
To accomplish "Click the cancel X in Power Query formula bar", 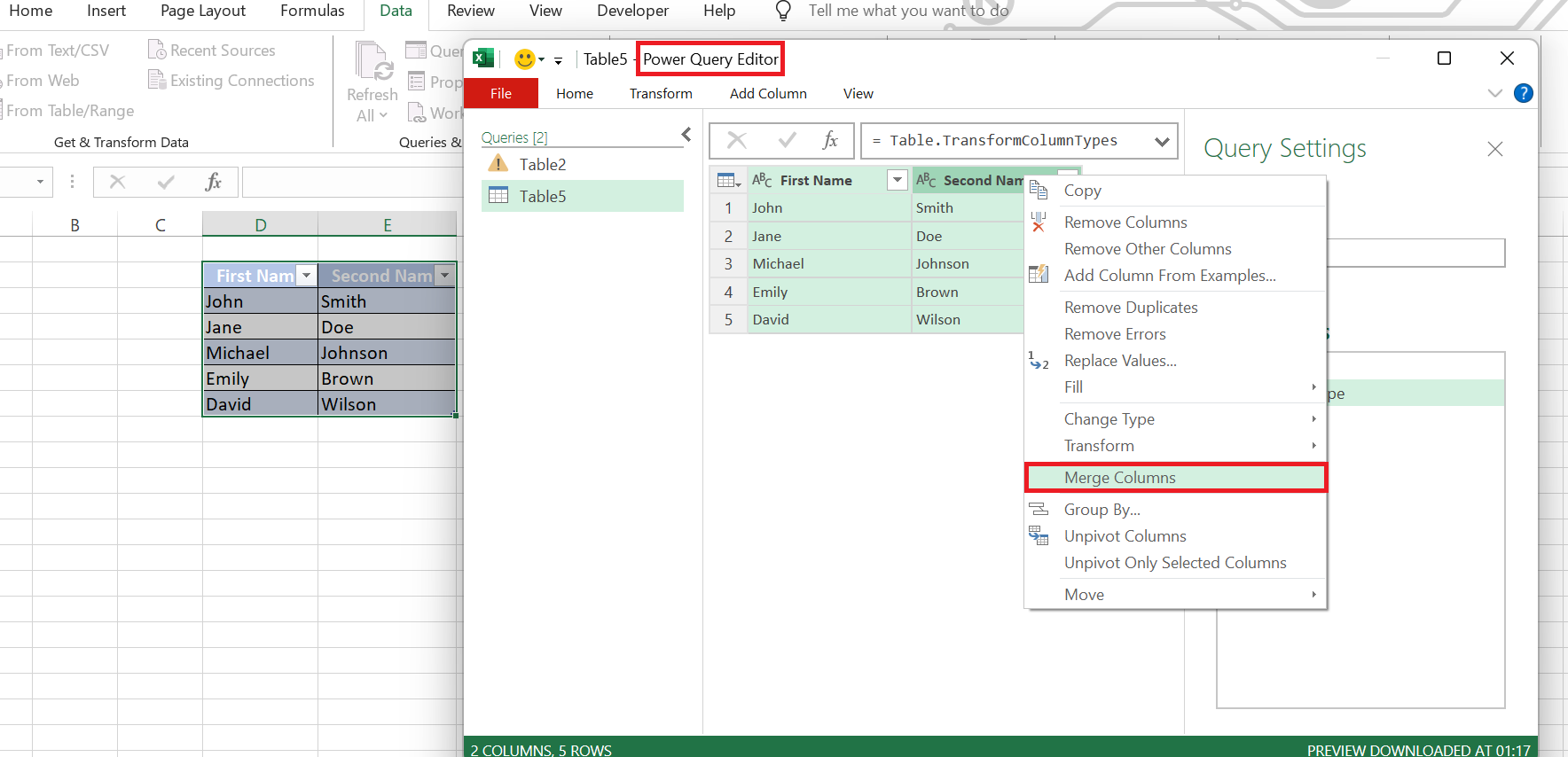I will pyautogui.click(x=737, y=140).
